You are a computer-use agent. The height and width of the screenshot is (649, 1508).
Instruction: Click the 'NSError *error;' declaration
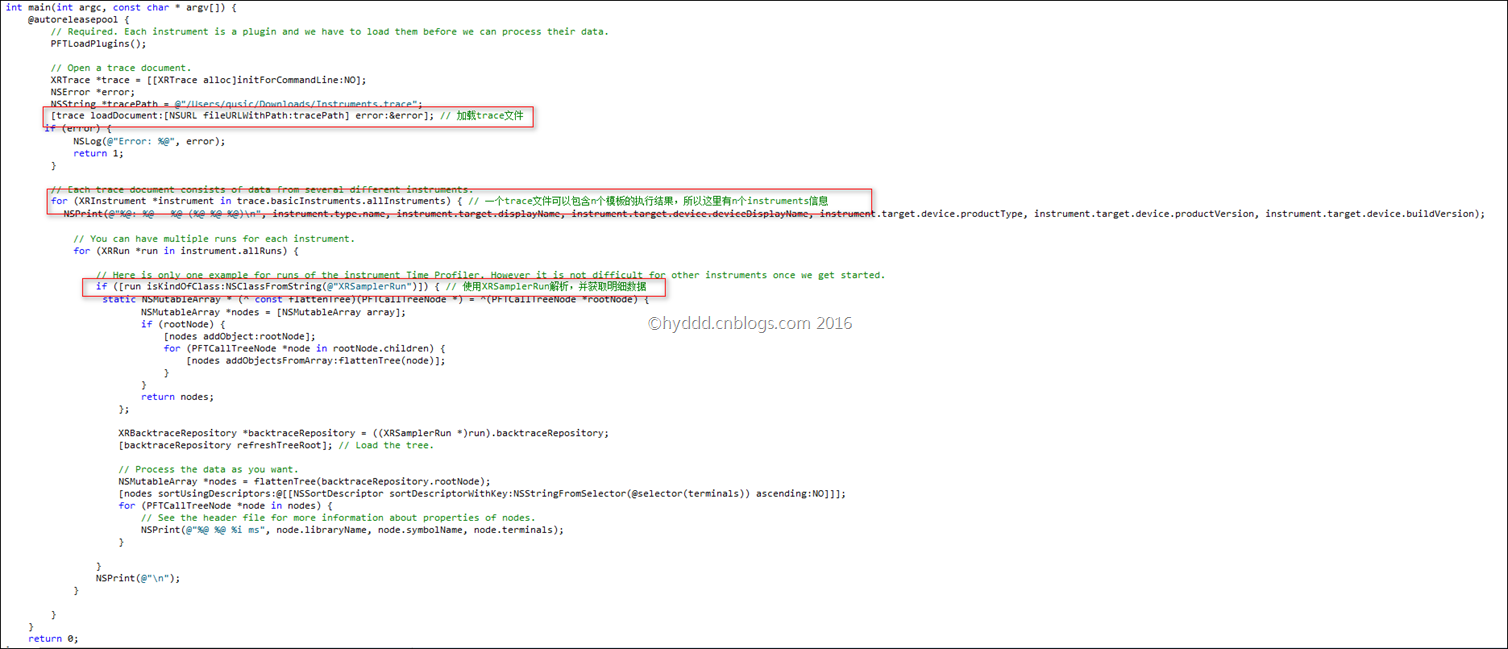[x=92, y=92]
